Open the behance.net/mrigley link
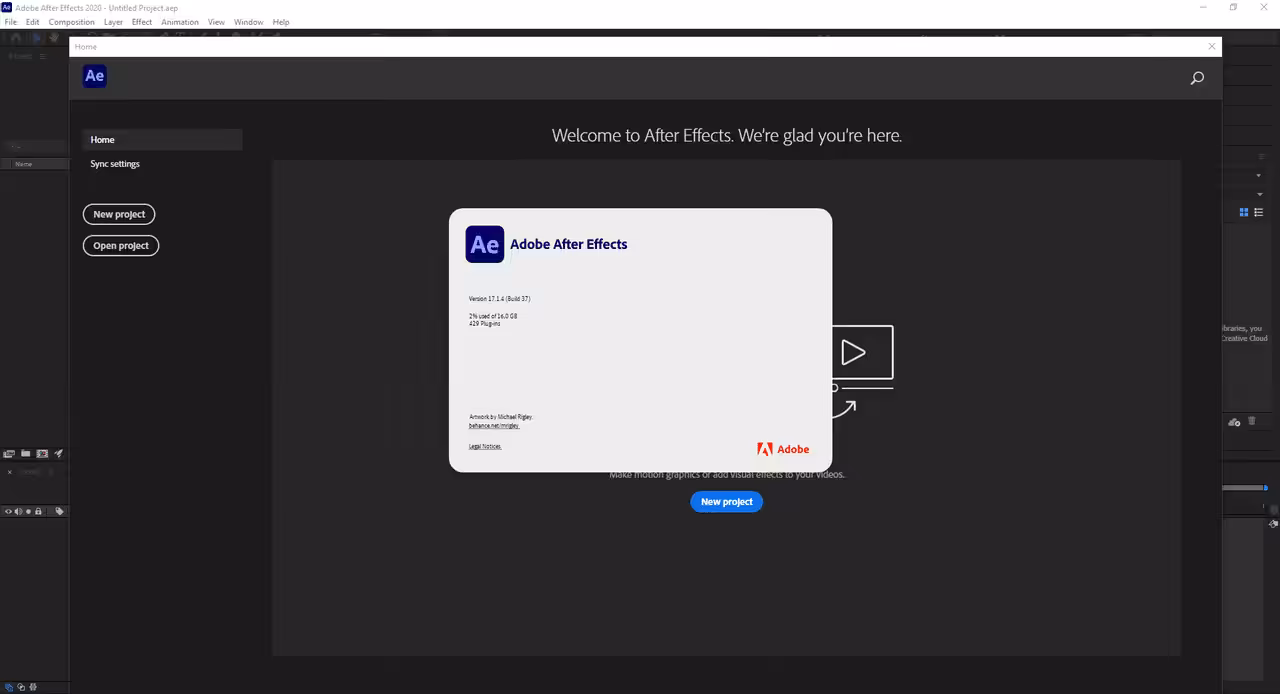The height and width of the screenshot is (694, 1280). 494,425
